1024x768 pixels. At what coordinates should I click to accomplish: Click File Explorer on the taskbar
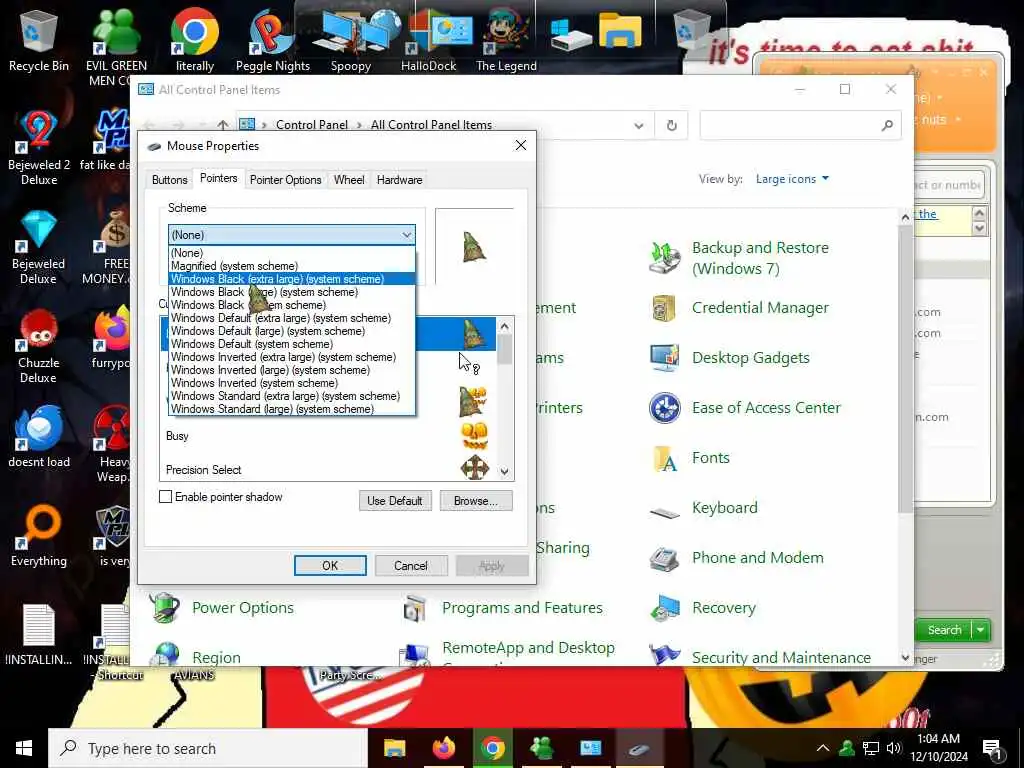(394, 748)
